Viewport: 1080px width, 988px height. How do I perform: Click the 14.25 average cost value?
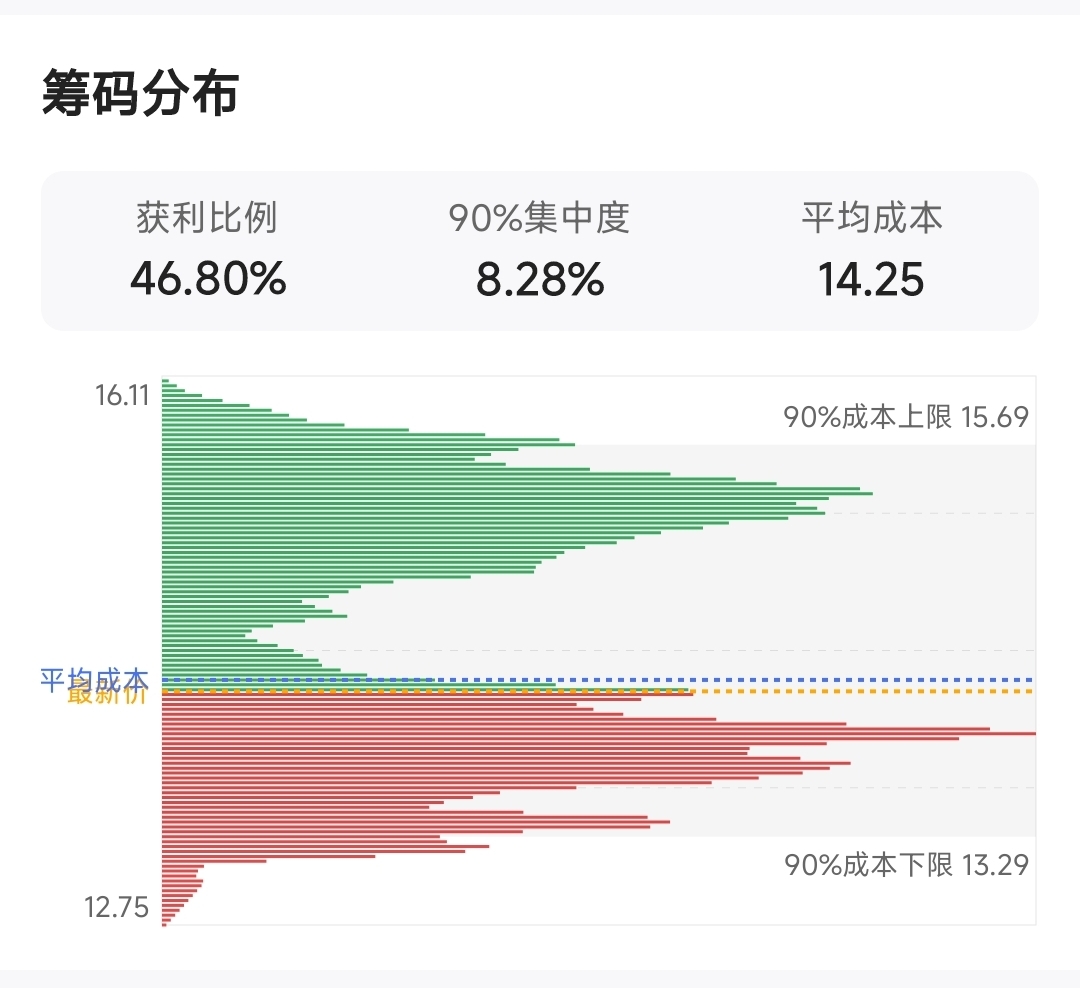click(871, 278)
